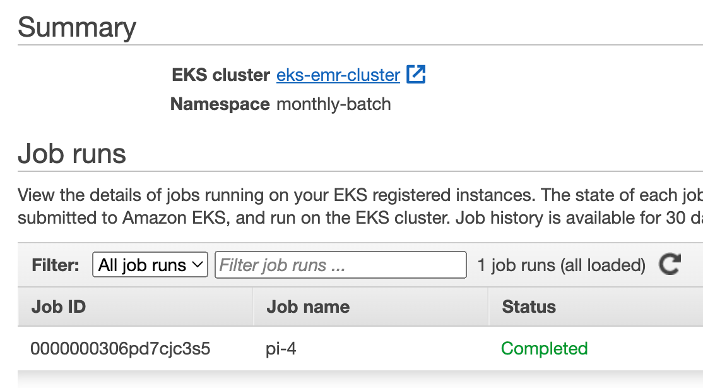704x389 pixels.
Task: Click the EKS cluster label
Action: coord(221,75)
